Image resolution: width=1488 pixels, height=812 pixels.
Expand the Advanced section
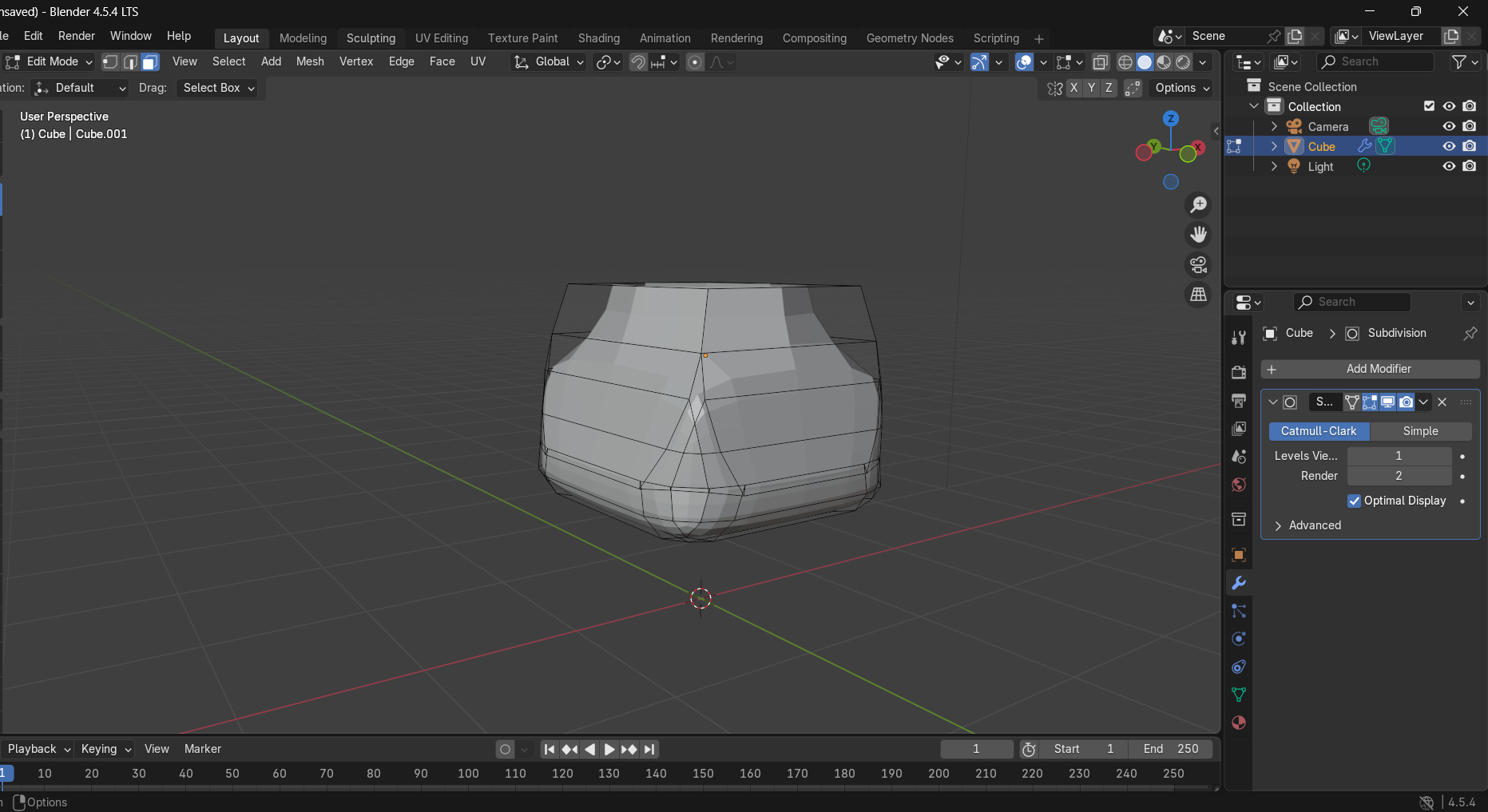(1314, 525)
